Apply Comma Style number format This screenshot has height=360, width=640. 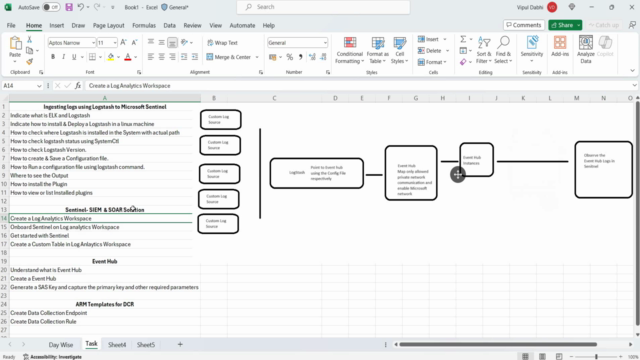(x=301, y=57)
